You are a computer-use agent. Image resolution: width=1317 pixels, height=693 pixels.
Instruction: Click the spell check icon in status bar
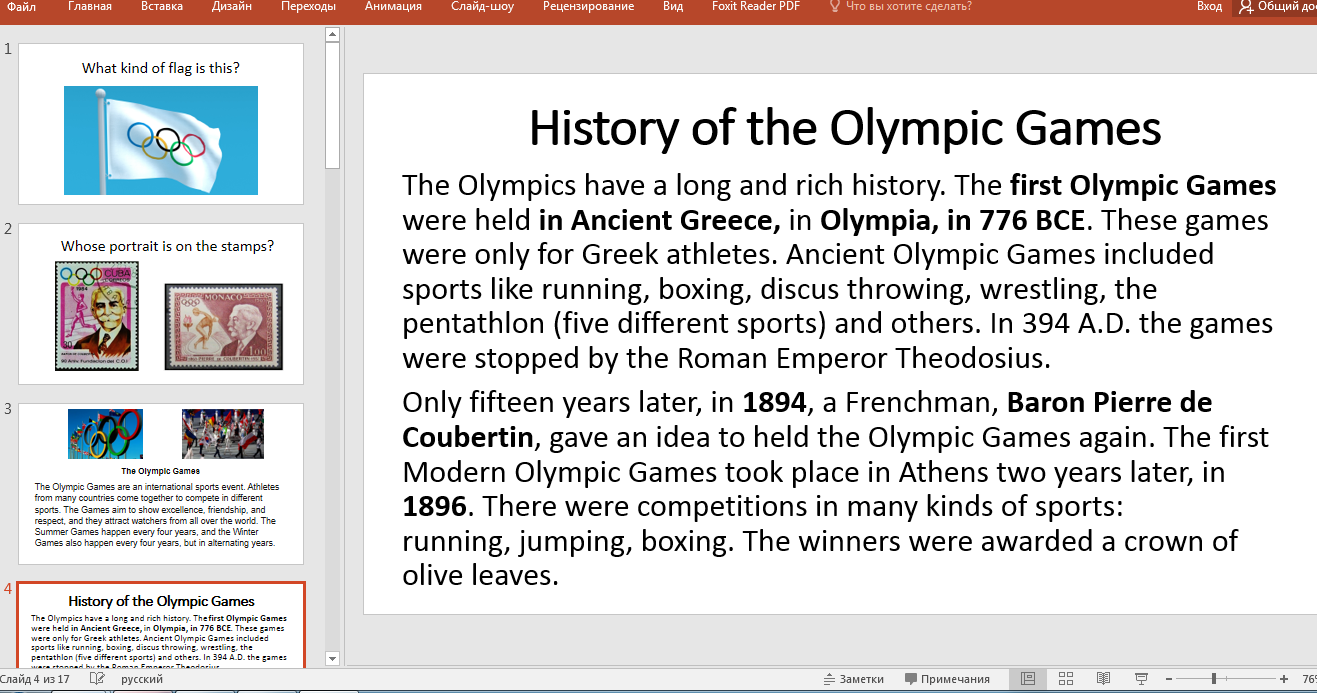[97, 679]
